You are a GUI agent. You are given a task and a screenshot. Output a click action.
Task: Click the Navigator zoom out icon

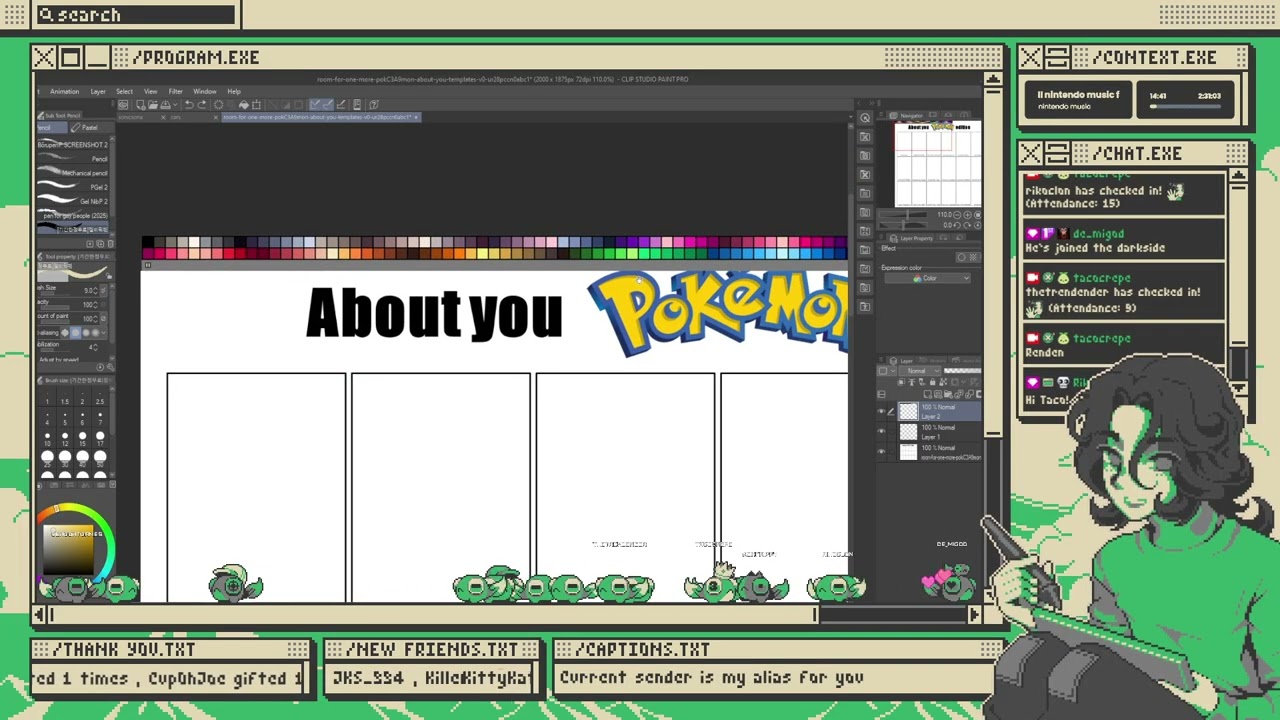click(957, 215)
